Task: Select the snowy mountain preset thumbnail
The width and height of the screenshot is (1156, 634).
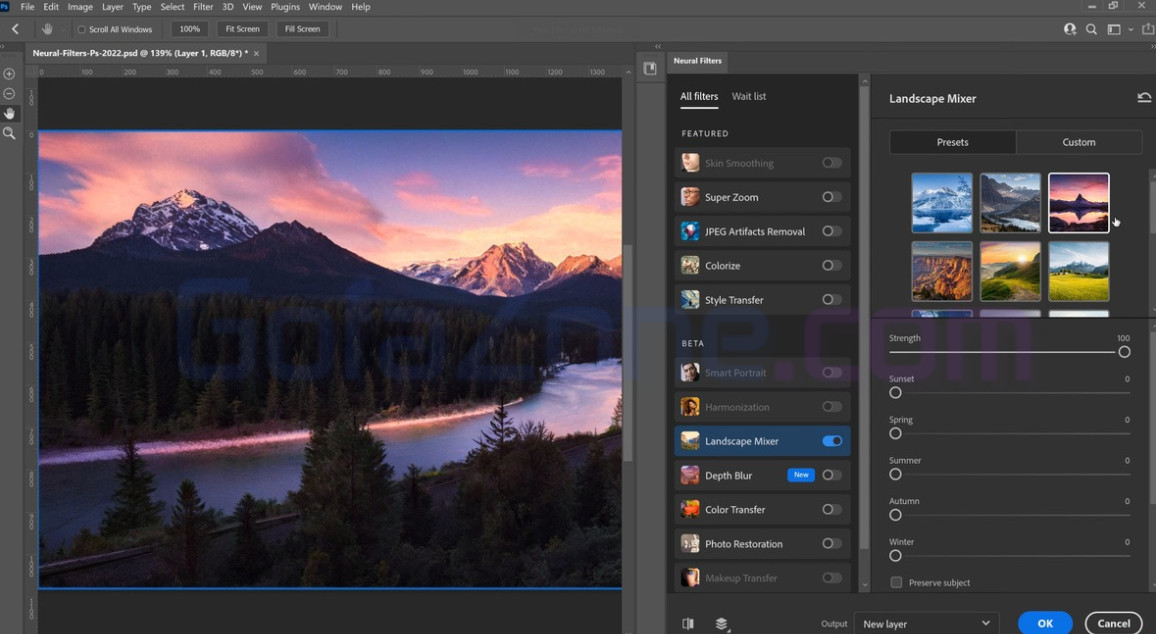Action: pyautogui.click(x=941, y=203)
